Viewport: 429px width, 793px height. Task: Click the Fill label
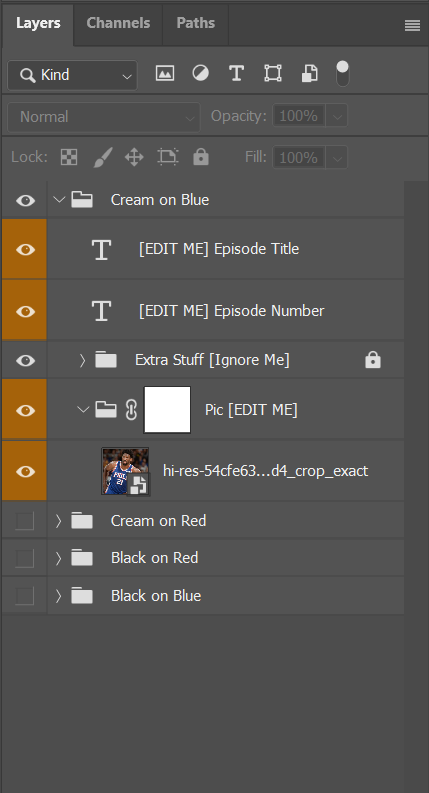coord(255,157)
